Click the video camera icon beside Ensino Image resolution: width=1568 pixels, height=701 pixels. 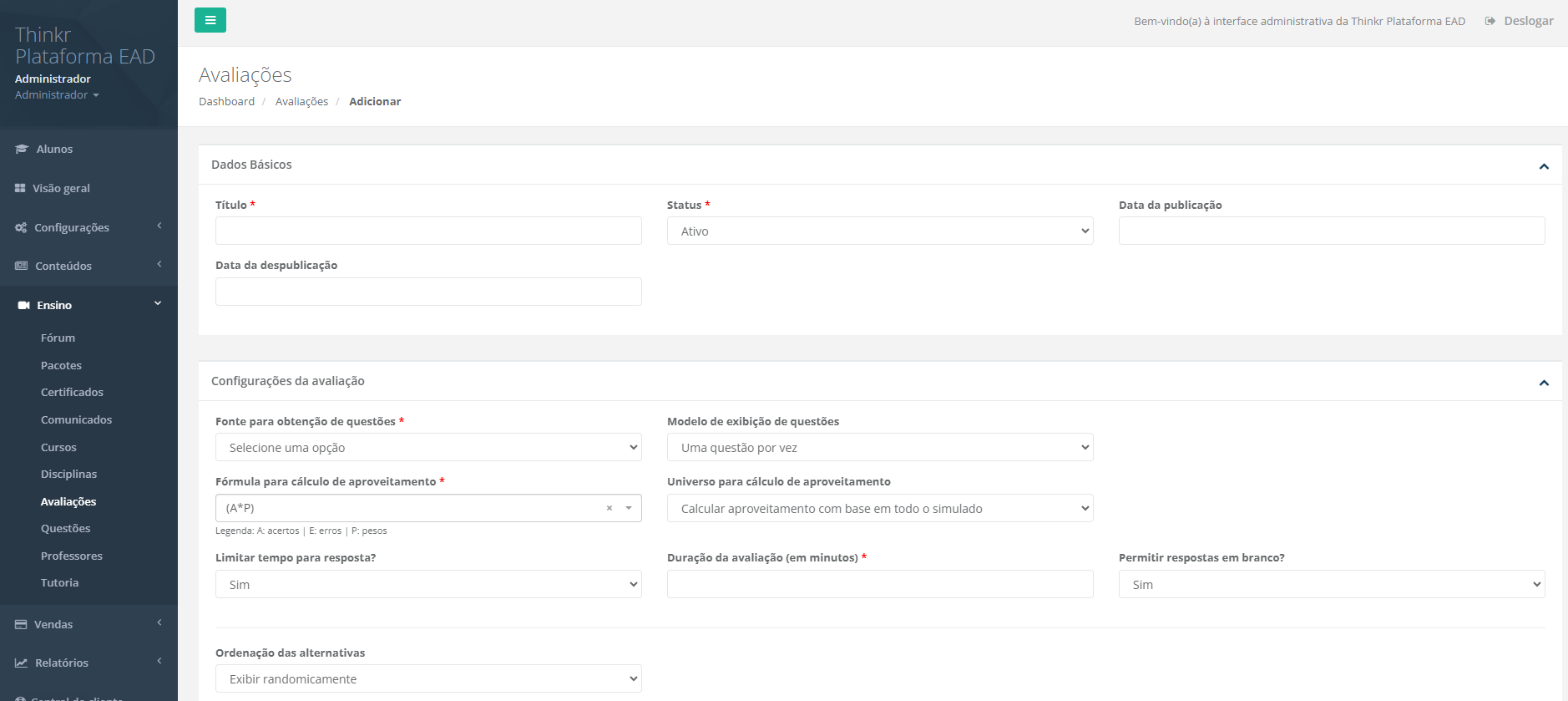pos(24,305)
